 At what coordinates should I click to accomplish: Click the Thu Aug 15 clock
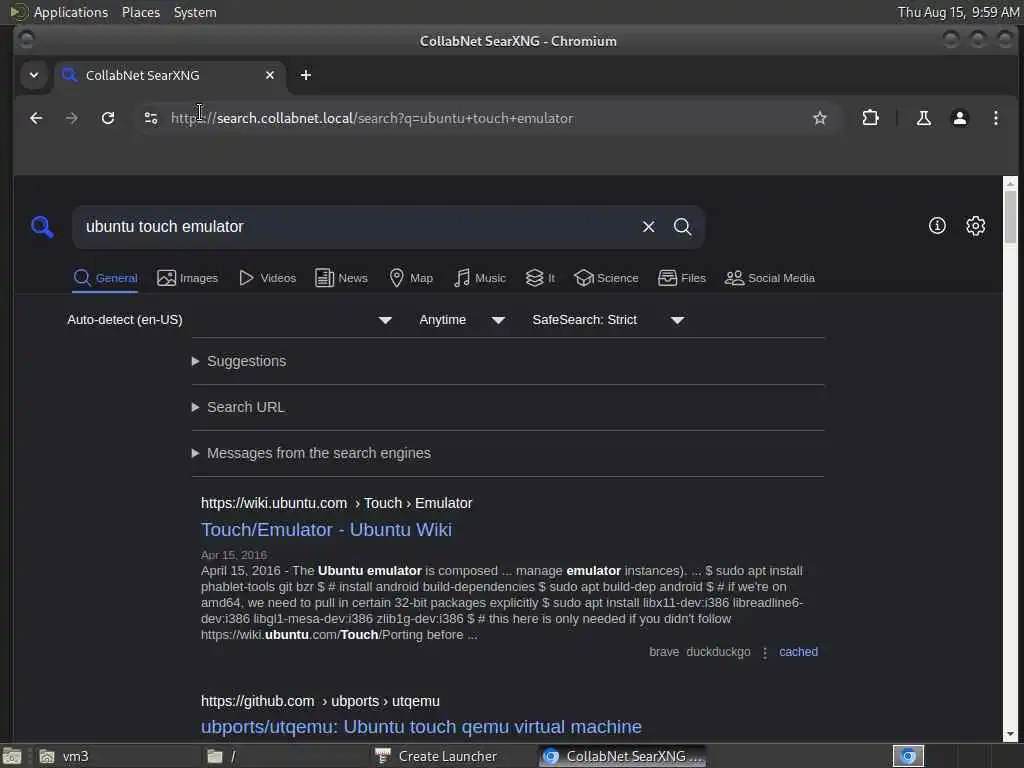[958, 12]
